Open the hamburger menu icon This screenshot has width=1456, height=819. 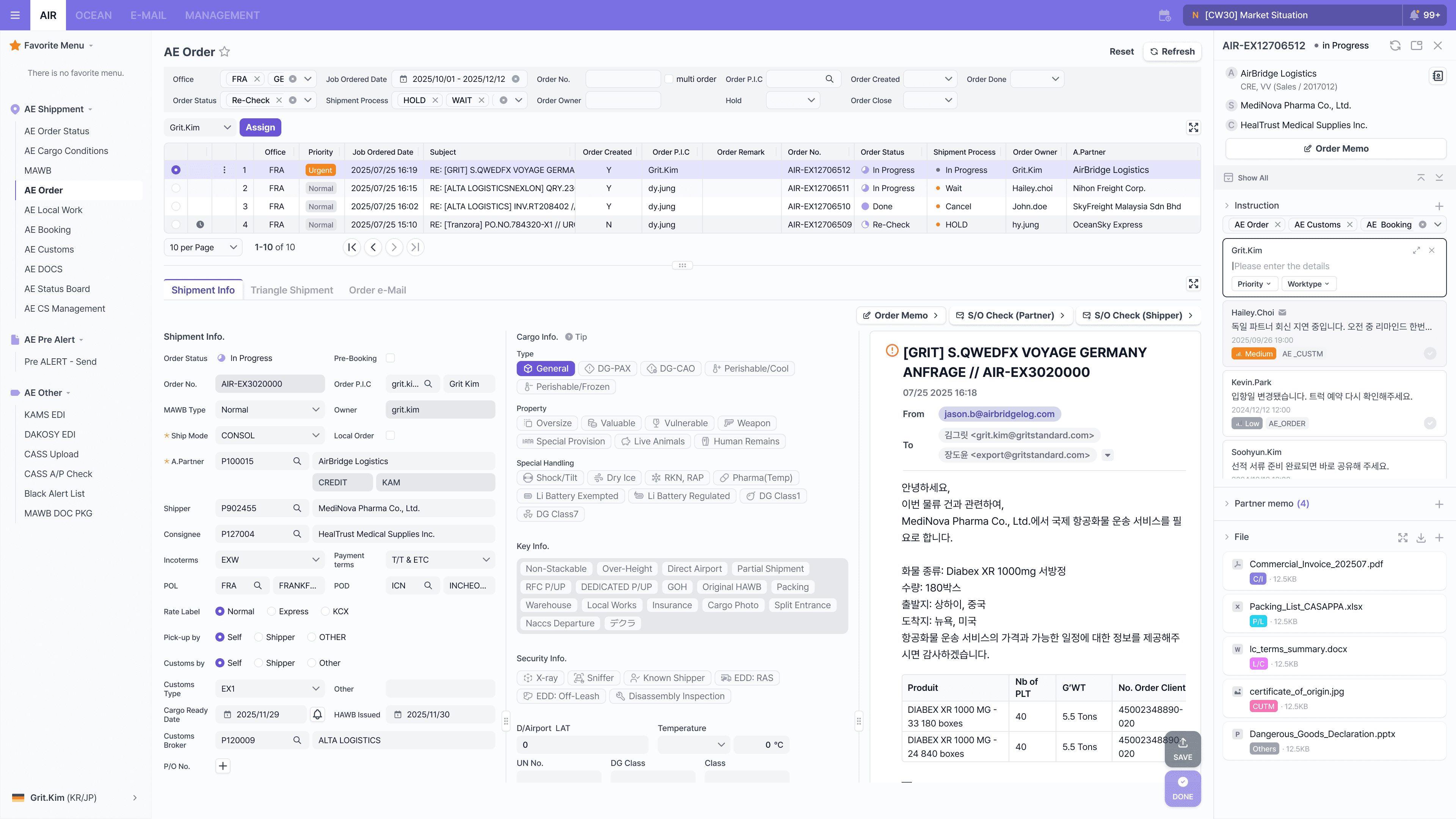pos(15,15)
